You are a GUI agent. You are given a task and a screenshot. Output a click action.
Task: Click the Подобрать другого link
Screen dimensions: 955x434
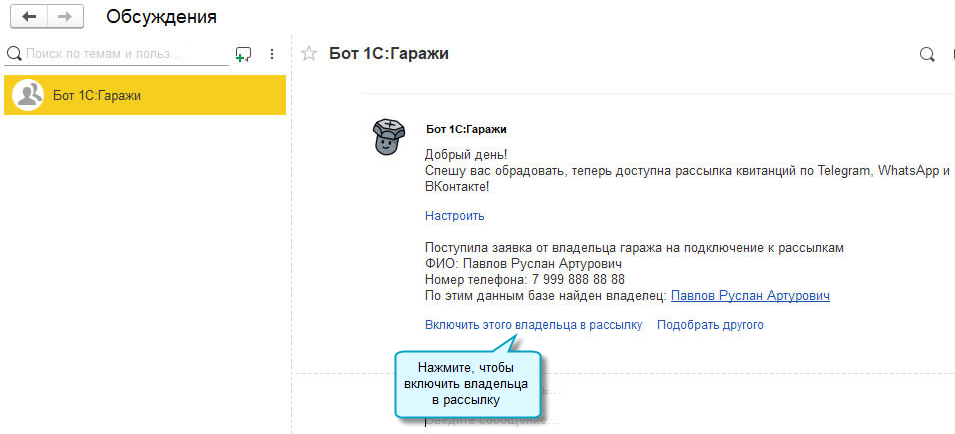[710, 325]
